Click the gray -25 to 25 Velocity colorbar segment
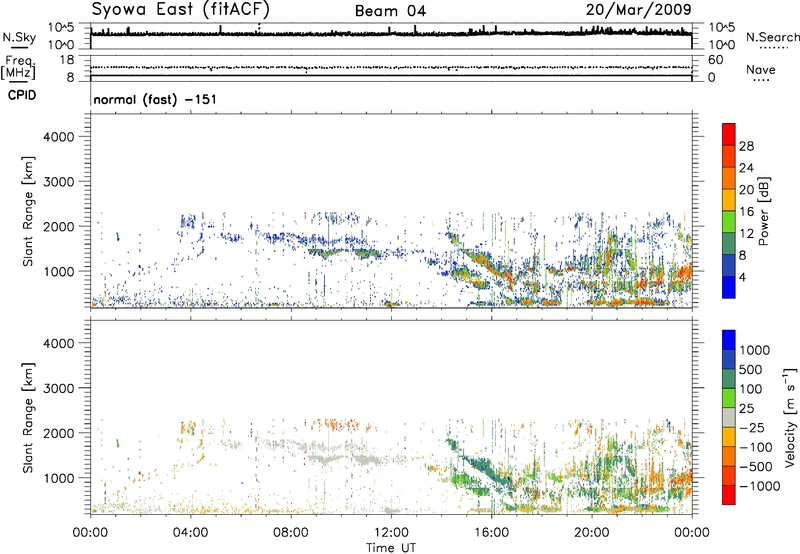Screen dimensions: 800x554 [x=729, y=417]
